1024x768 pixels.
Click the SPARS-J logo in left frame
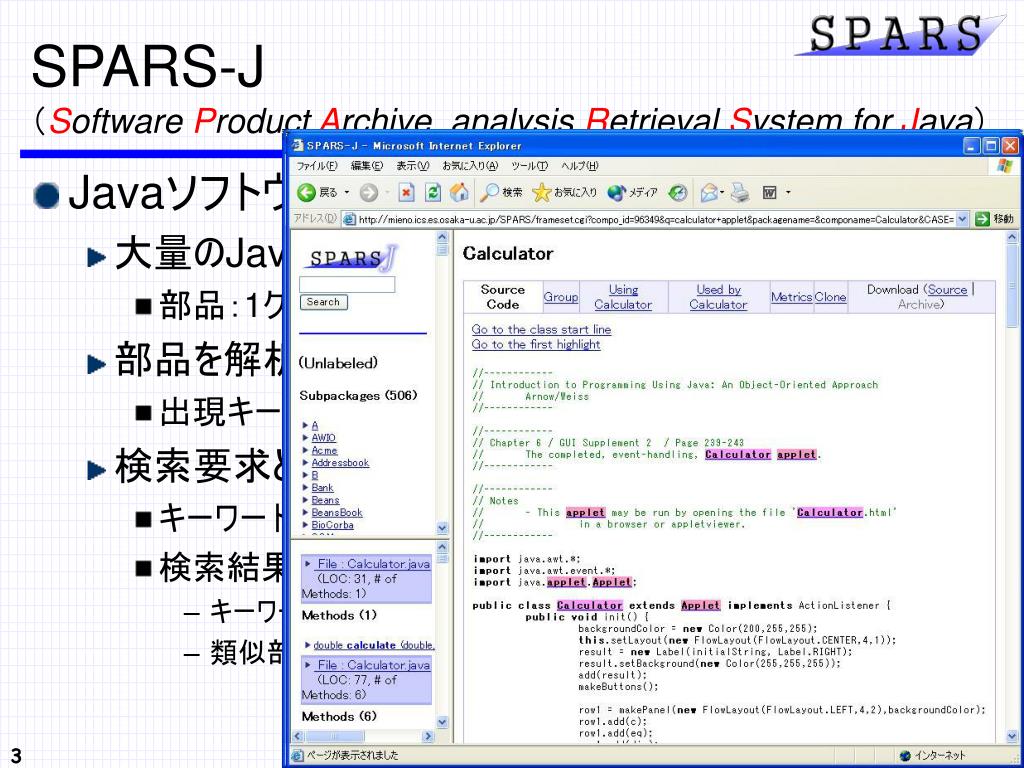tap(351, 257)
